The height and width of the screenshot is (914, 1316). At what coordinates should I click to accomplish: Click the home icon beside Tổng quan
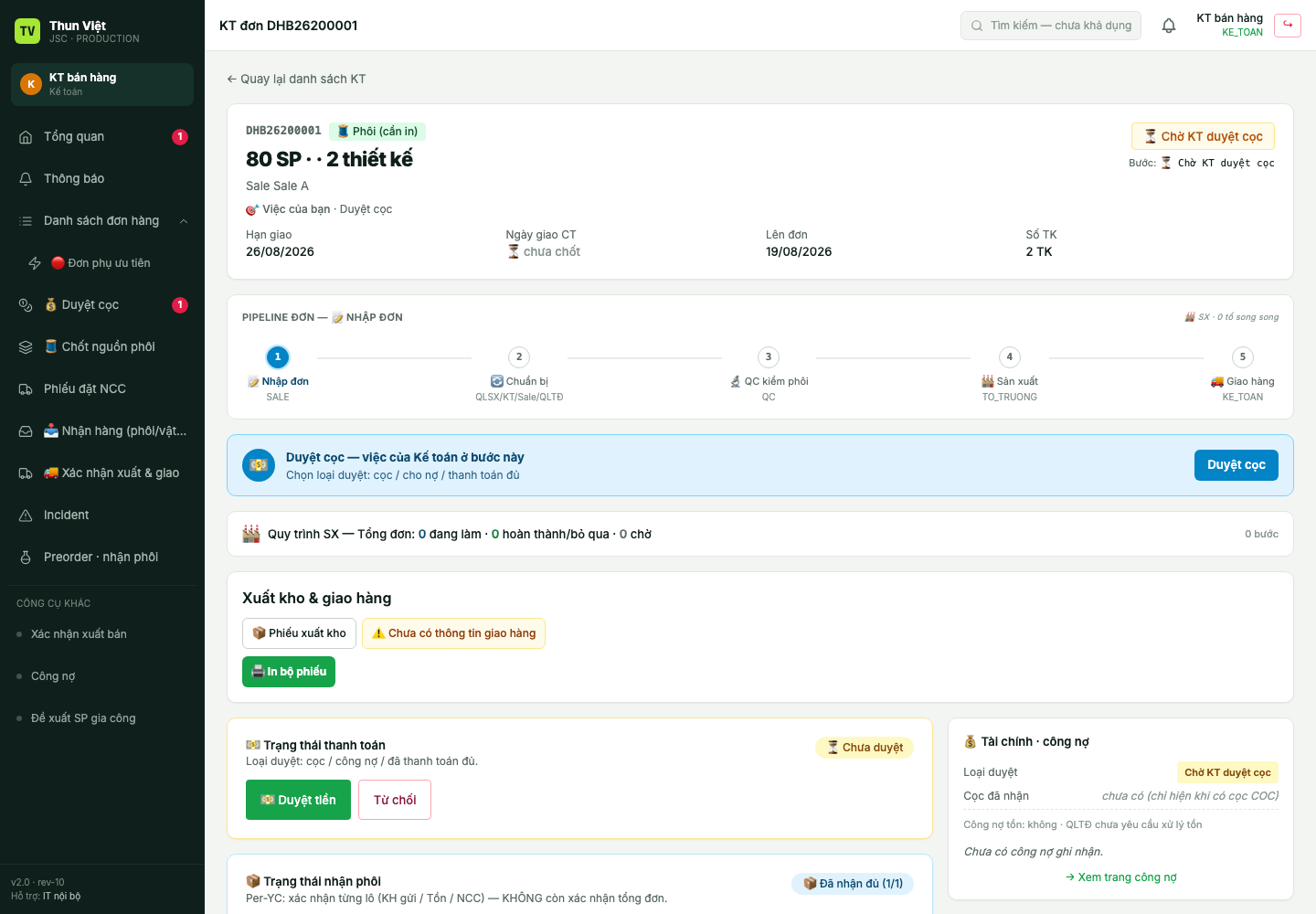click(26, 137)
